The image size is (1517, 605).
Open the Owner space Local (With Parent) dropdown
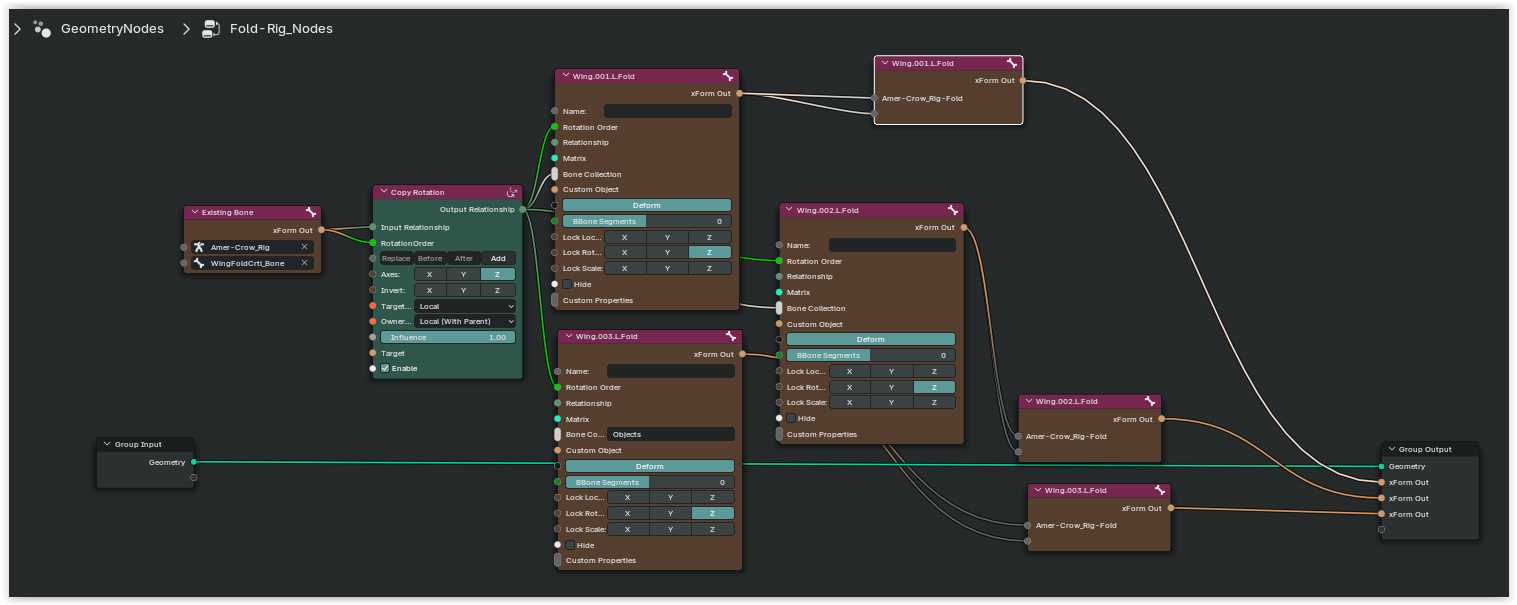tap(465, 321)
